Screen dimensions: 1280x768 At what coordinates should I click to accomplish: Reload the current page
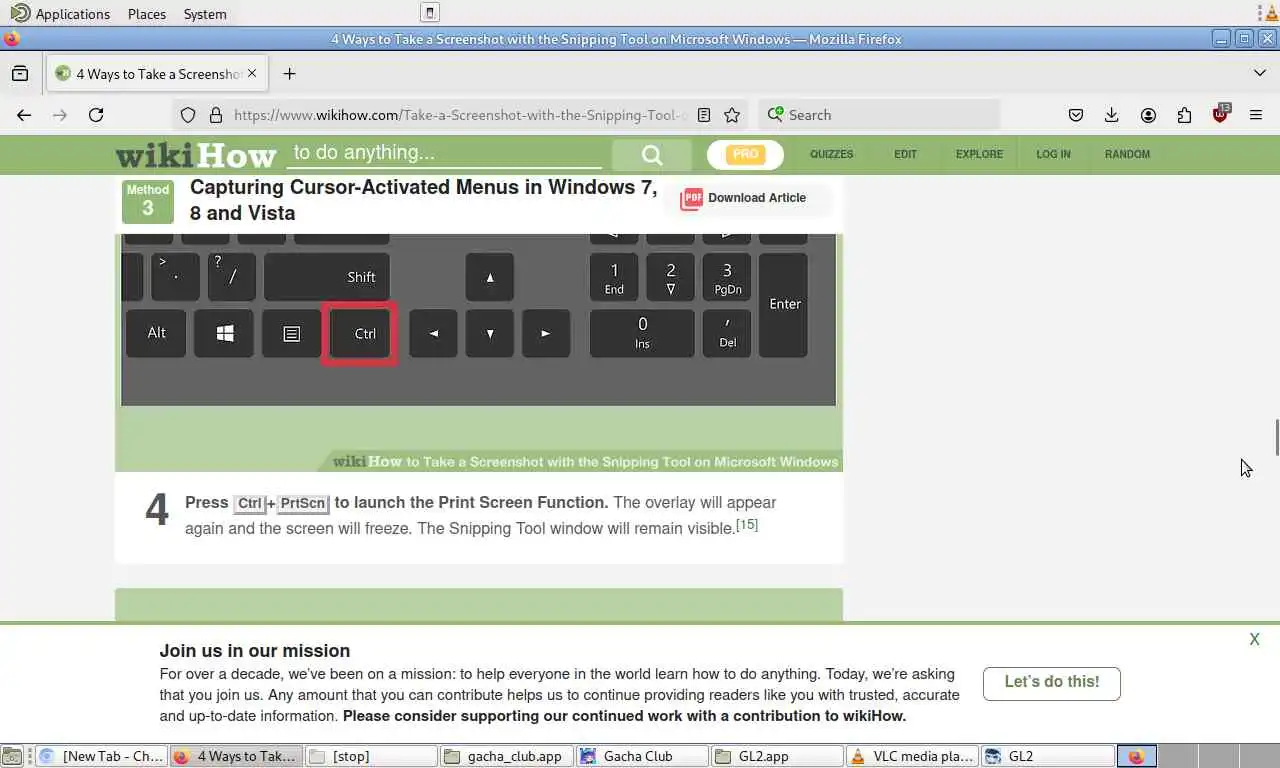click(x=96, y=115)
